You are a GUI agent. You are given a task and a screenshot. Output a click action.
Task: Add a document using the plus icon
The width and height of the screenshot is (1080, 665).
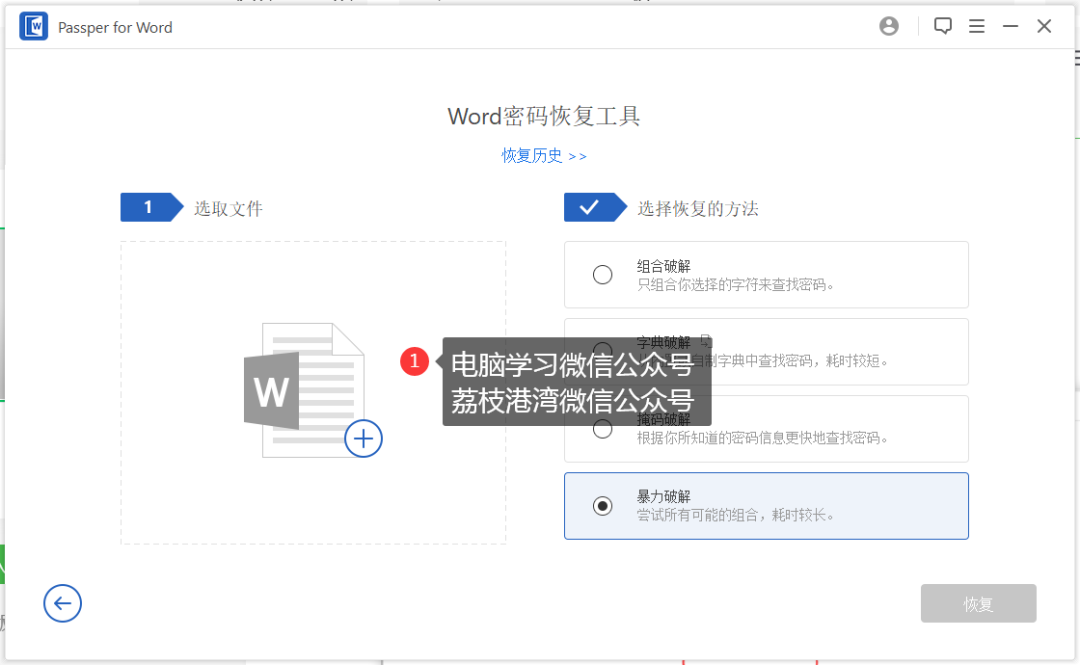point(363,438)
